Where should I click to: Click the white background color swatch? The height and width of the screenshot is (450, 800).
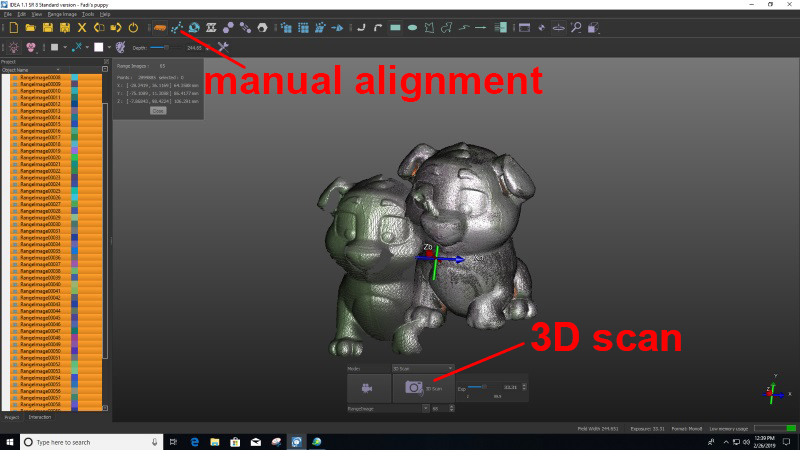coord(98,47)
